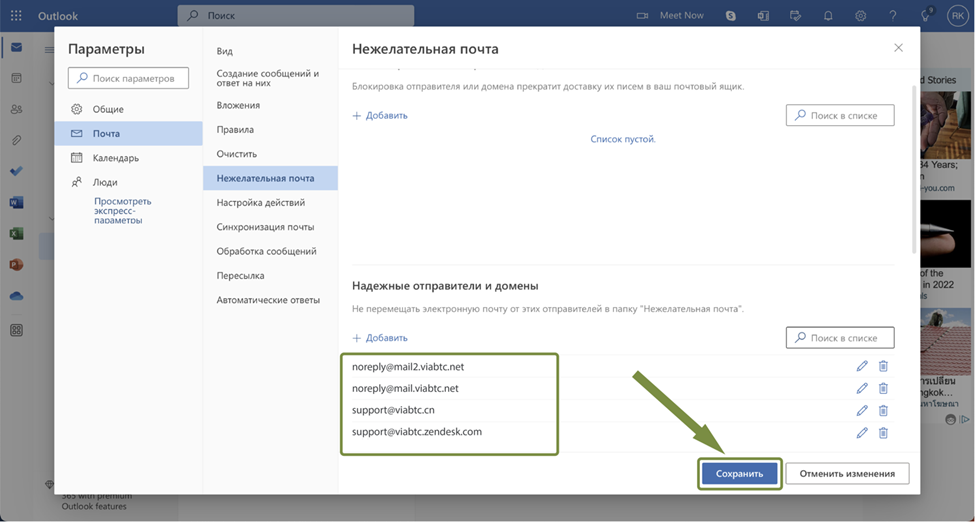Viewport: 975px width, 522px height.
Task: Open the Calendar app in left rail
Action: (x=16, y=78)
